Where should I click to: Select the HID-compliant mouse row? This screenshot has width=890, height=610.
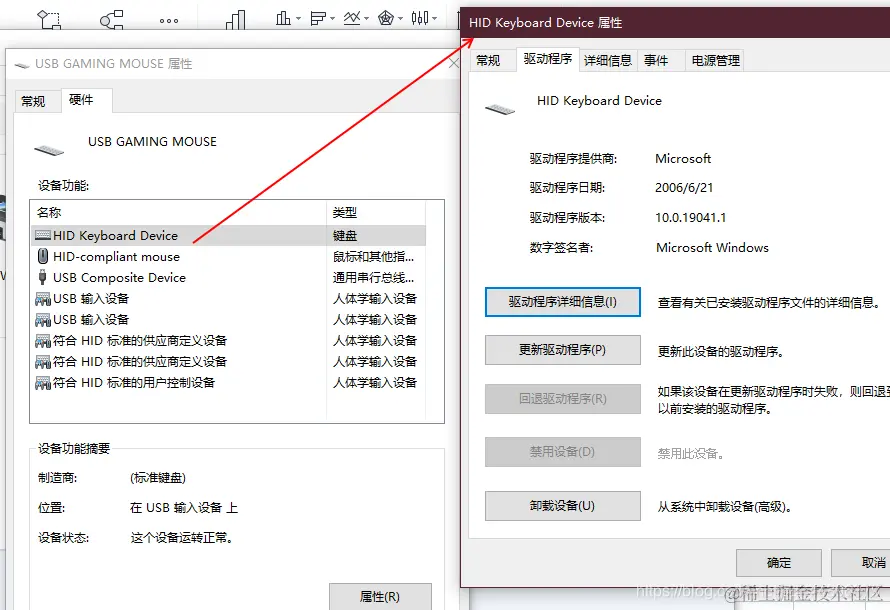(228, 256)
